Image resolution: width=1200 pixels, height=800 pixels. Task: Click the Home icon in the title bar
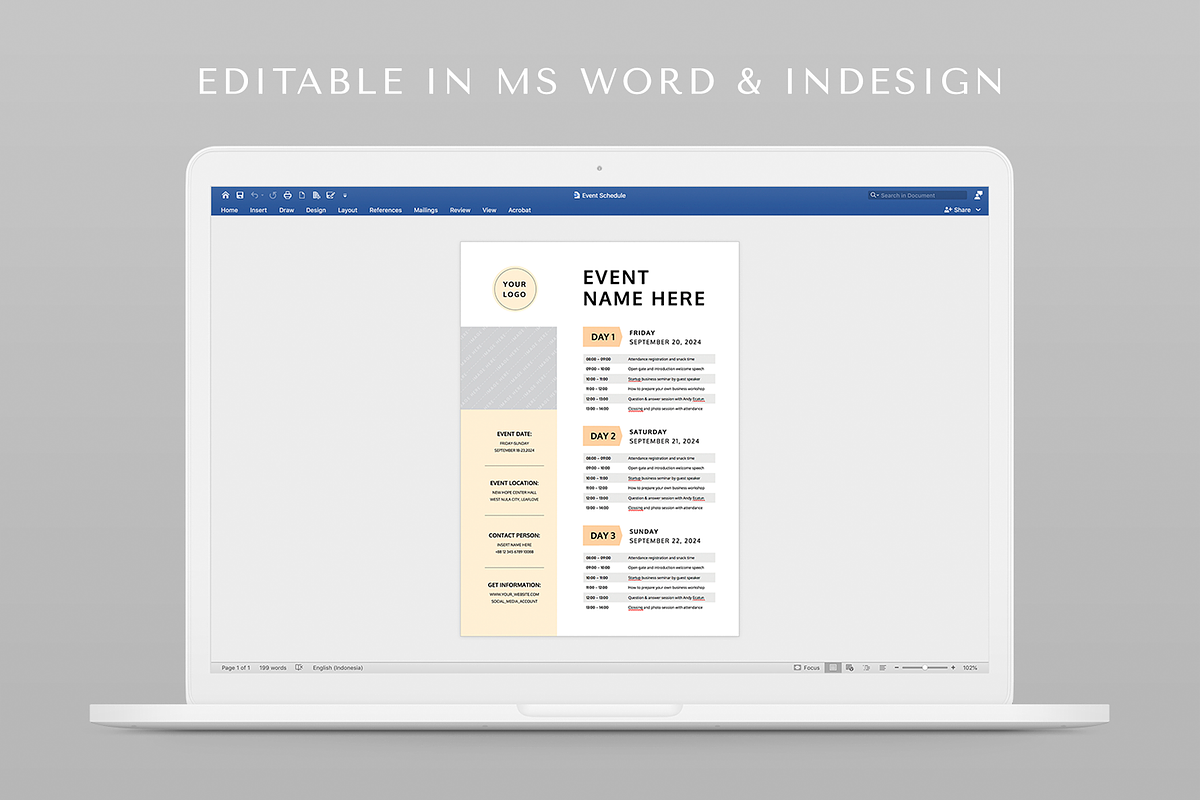(x=225, y=195)
